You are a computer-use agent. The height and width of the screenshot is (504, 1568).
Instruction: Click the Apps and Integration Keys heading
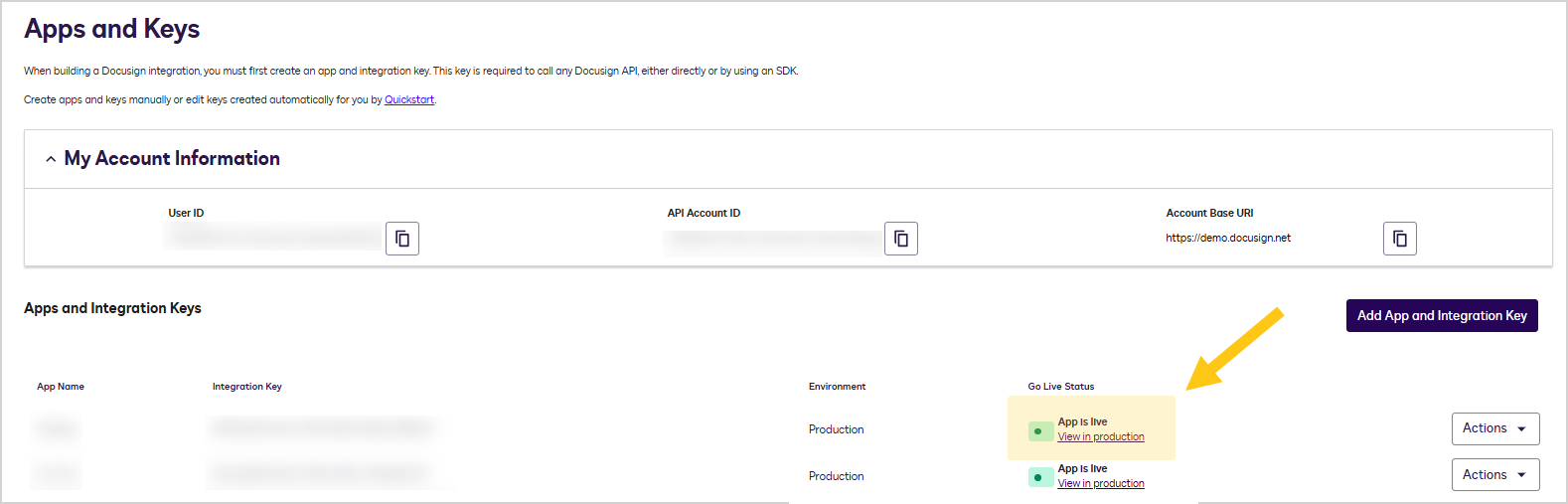click(x=112, y=308)
